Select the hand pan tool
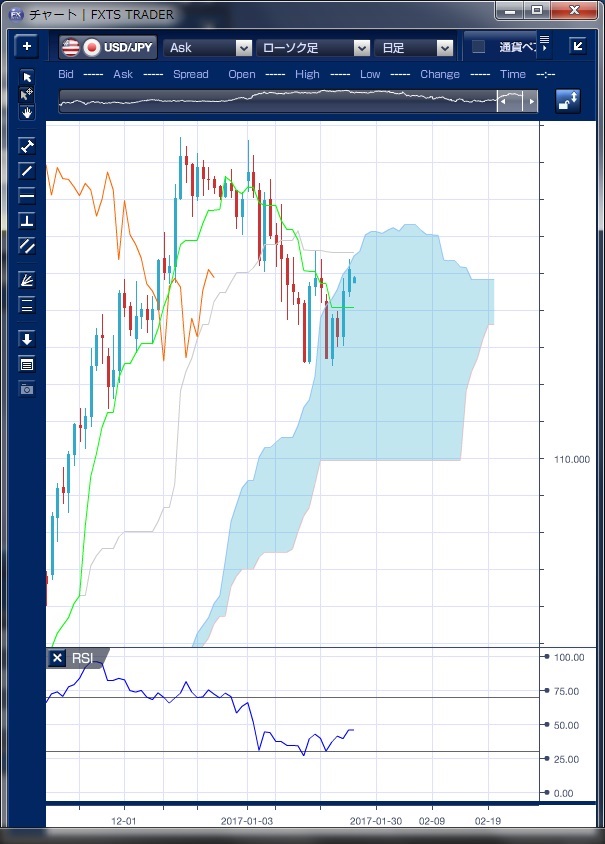 tap(27, 112)
